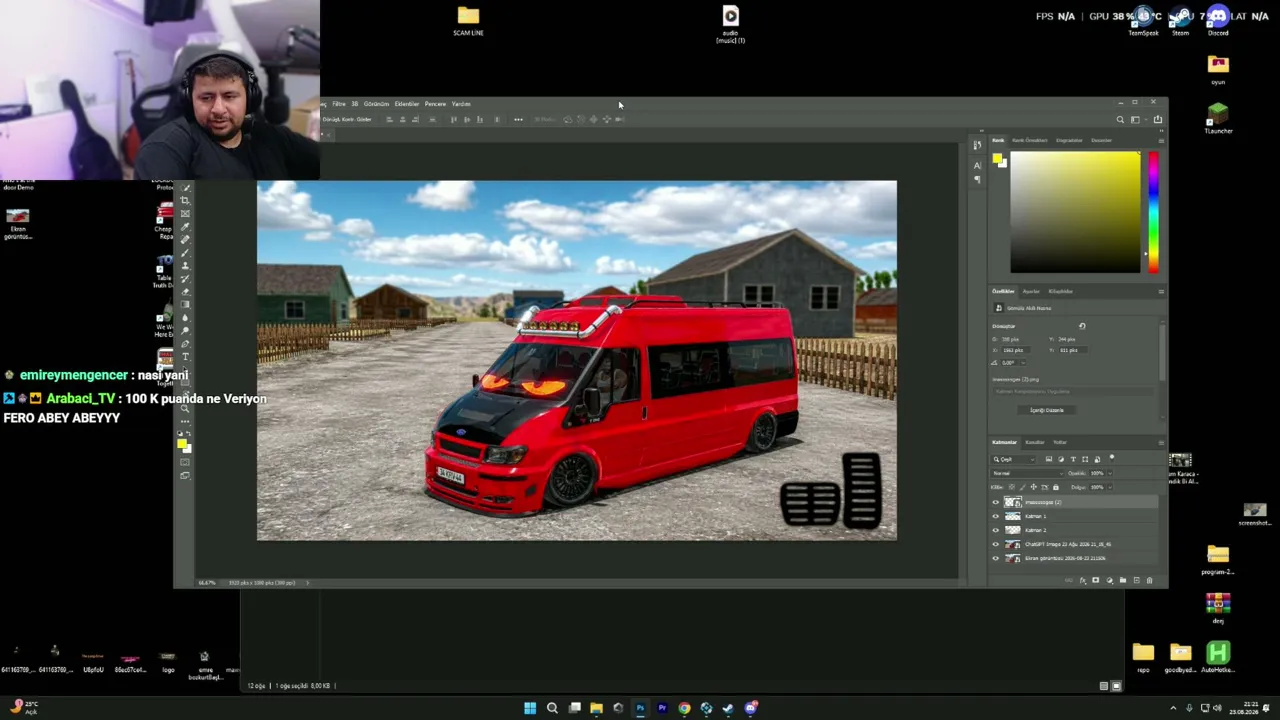This screenshot has width=1280, height=720.
Task: Toggle lock transparent pixels
Action: pos(1013,487)
